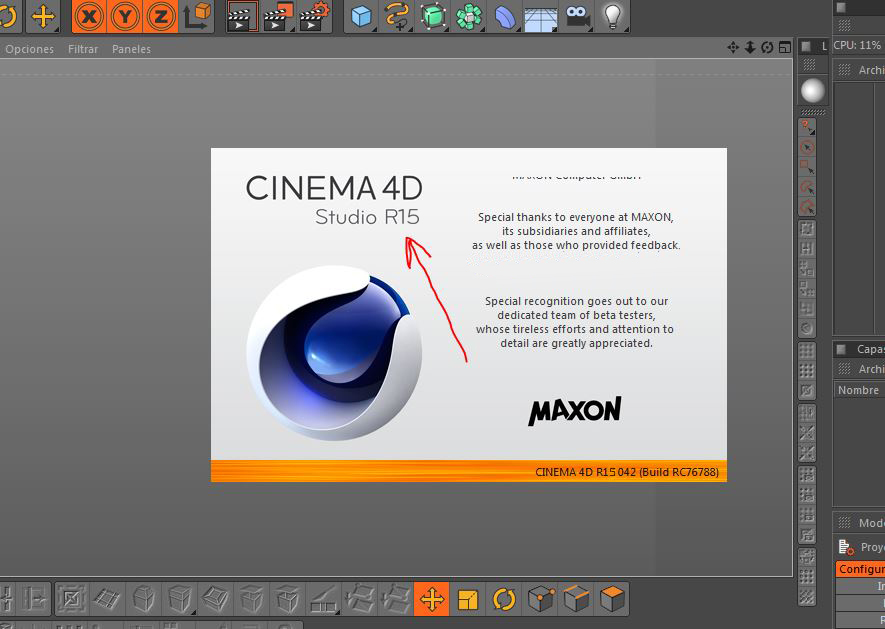Click the splash screen to dismiss it
This screenshot has width=885, height=629.
pyautogui.click(x=468, y=313)
